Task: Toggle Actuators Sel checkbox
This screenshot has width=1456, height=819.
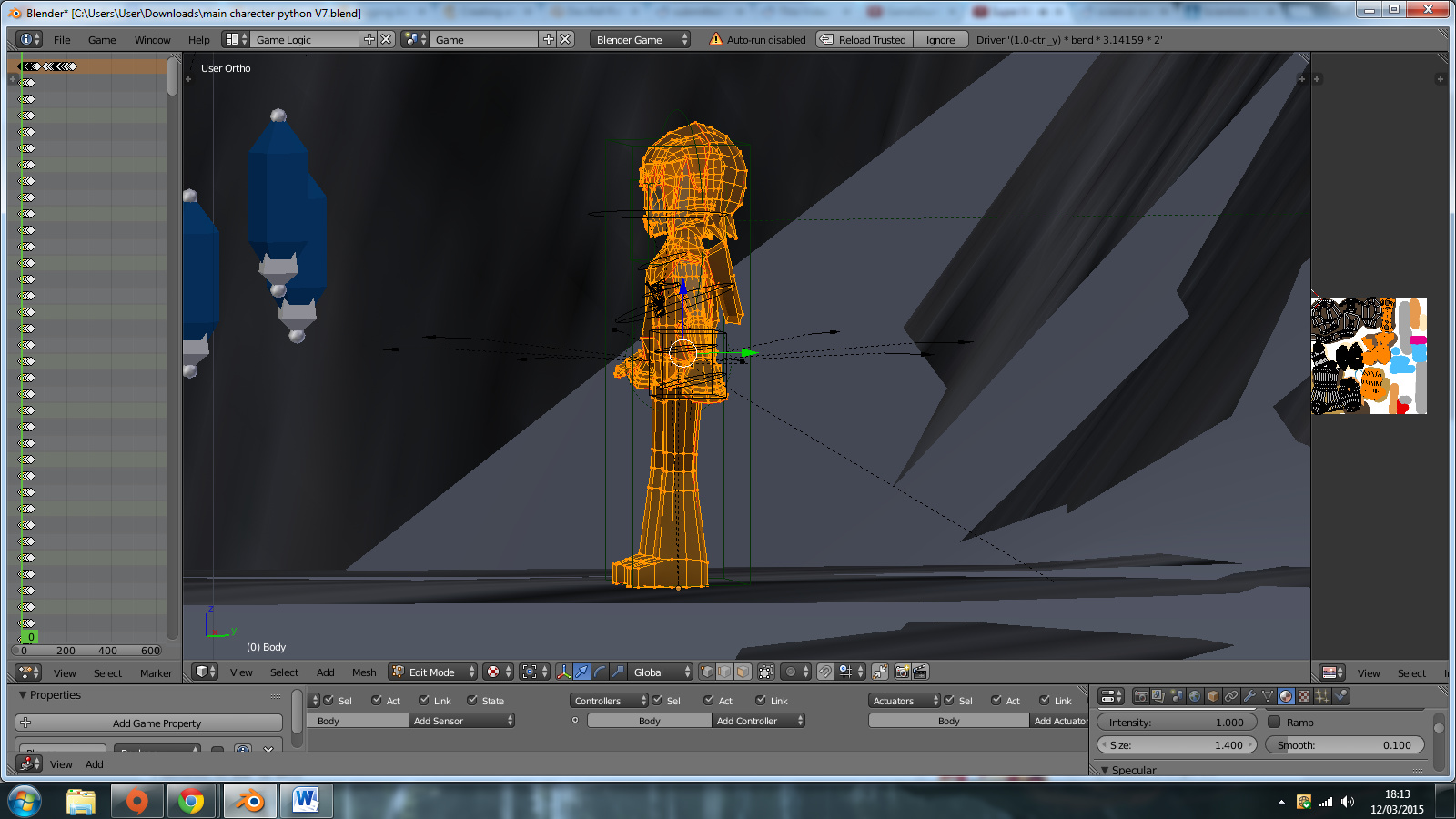Action: coord(949,700)
